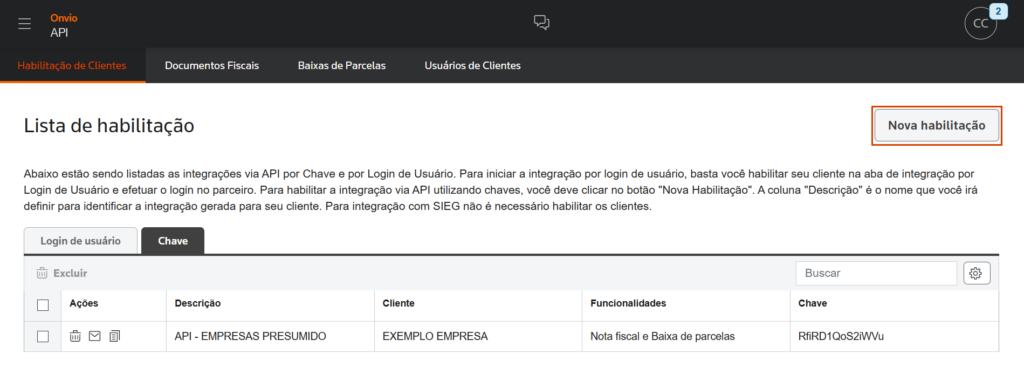Click the Habilitação de Clientes tab
Viewport: 1024px width, 367px height.
[72, 66]
